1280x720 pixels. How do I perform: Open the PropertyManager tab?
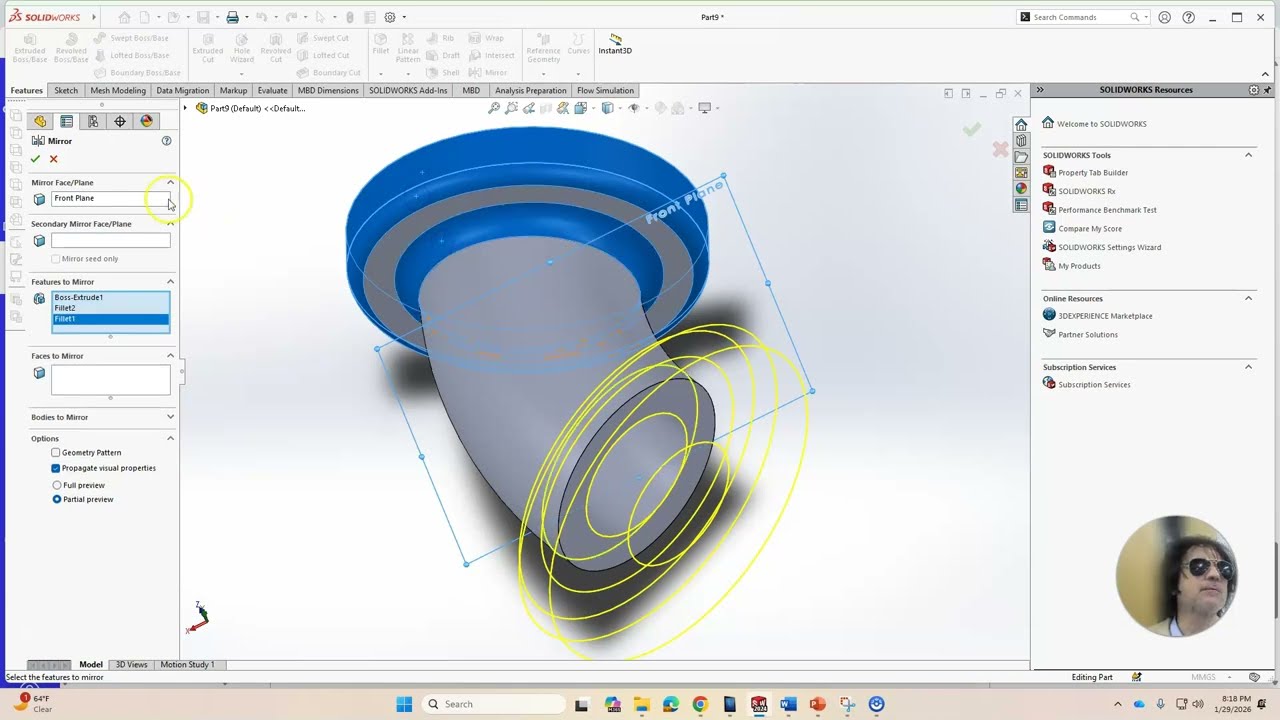point(67,121)
